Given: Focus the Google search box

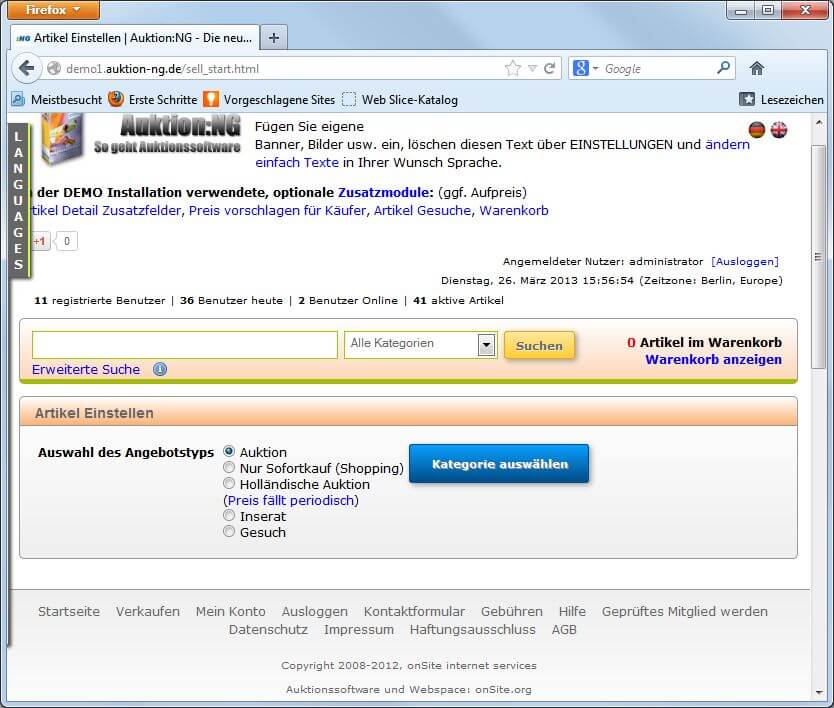Looking at the screenshot, I should tap(657, 68).
